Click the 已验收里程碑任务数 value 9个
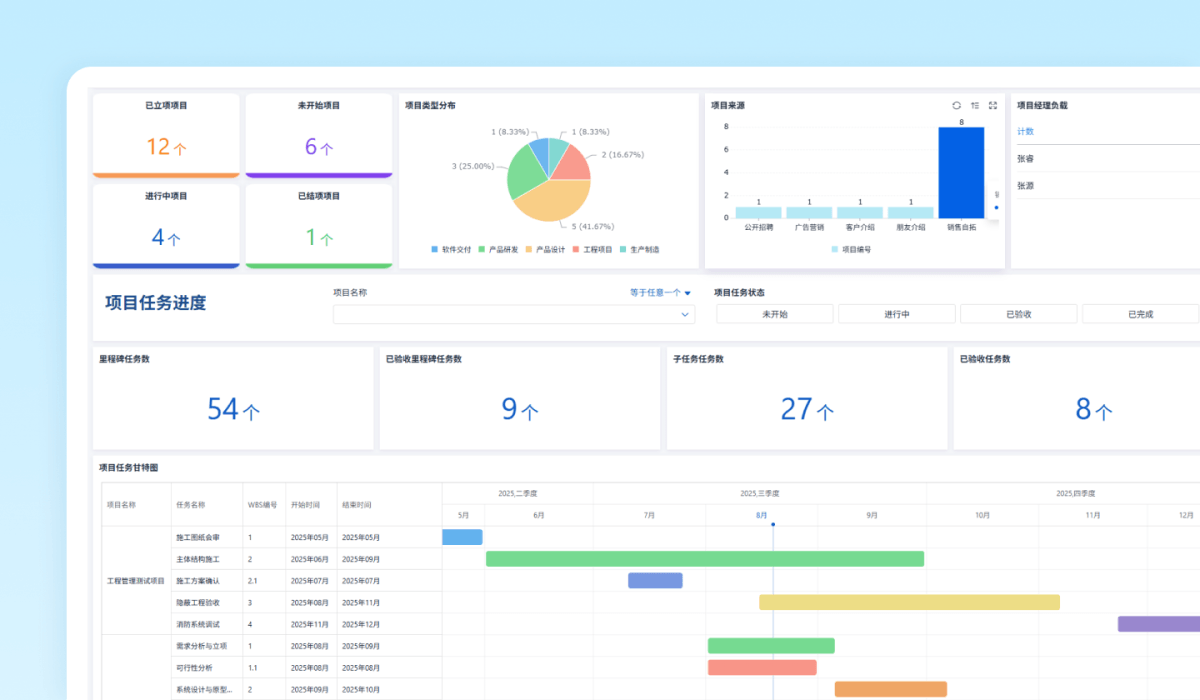The image size is (1200, 700). click(x=520, y=409)
